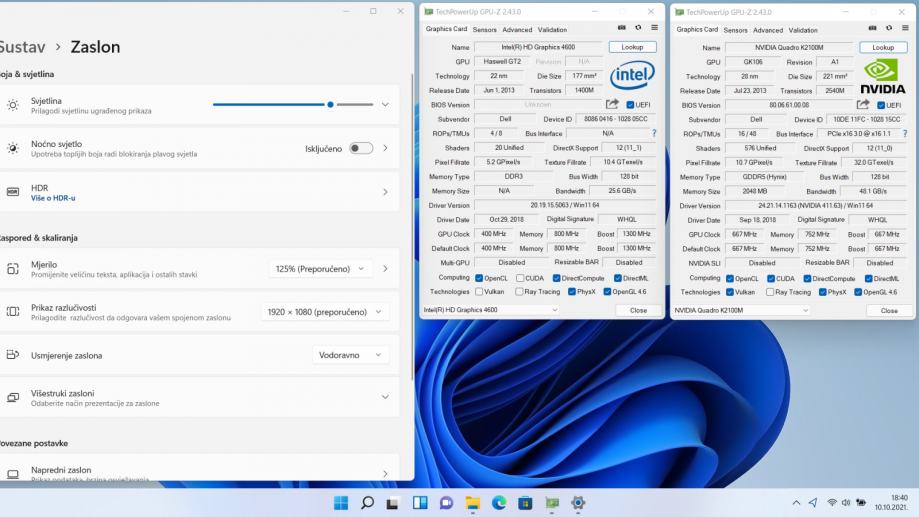Click the BIOS export share icon for NVIDIA card
Screen dimensions: 919x517
pyautogui.click(x=863, y=104)
